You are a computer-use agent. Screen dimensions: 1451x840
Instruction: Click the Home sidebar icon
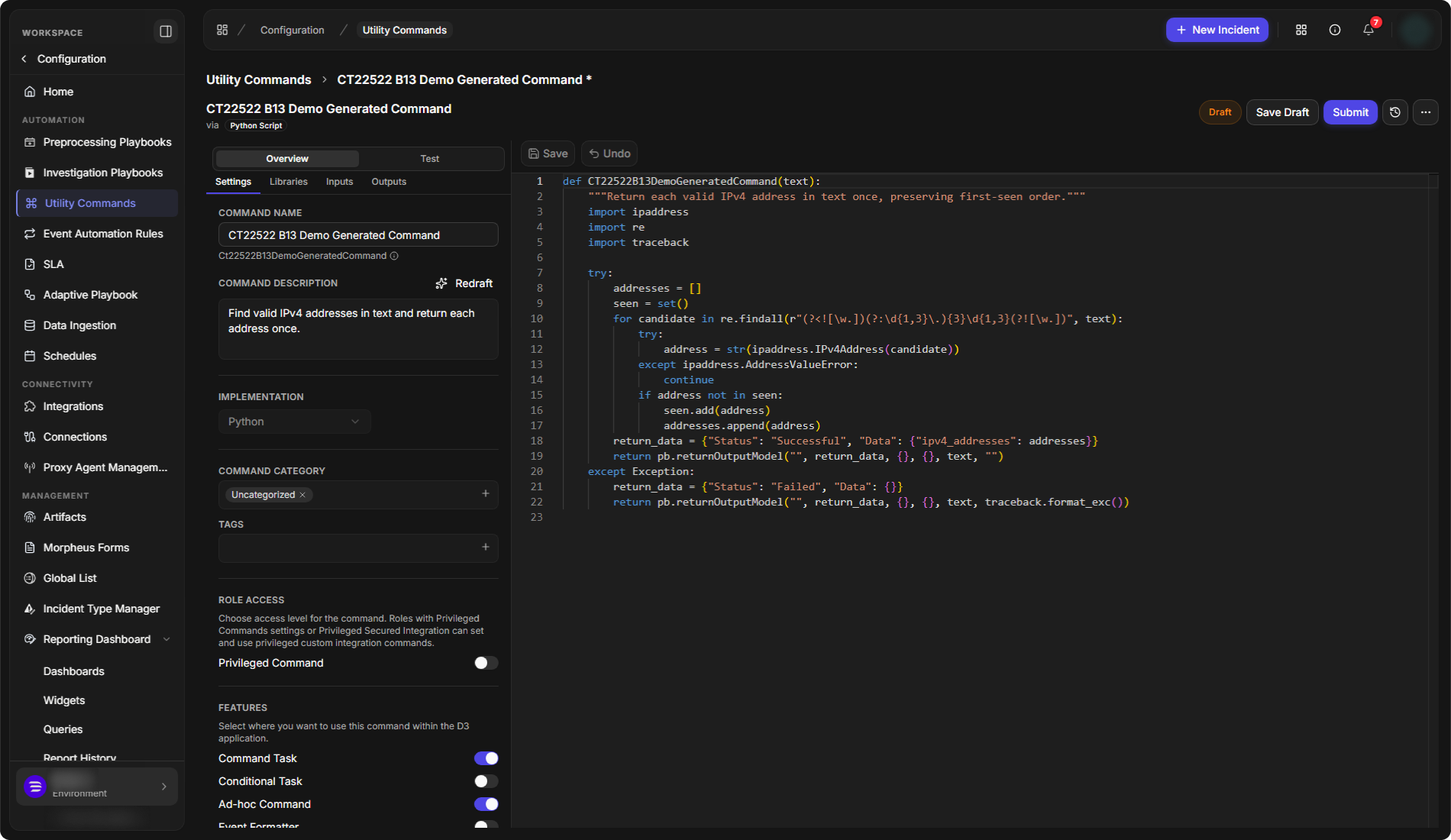30,92
